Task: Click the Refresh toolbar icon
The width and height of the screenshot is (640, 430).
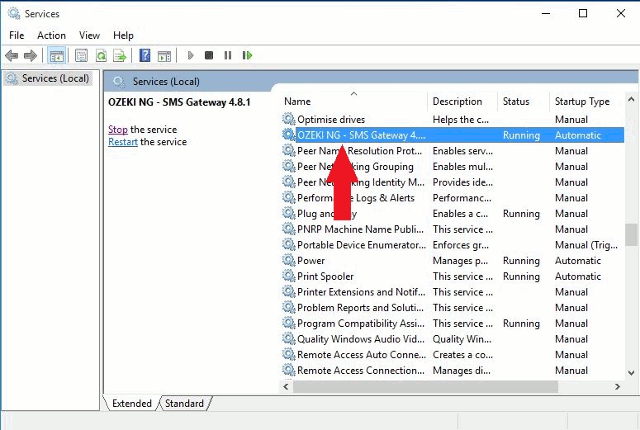Action: (101, 55)
